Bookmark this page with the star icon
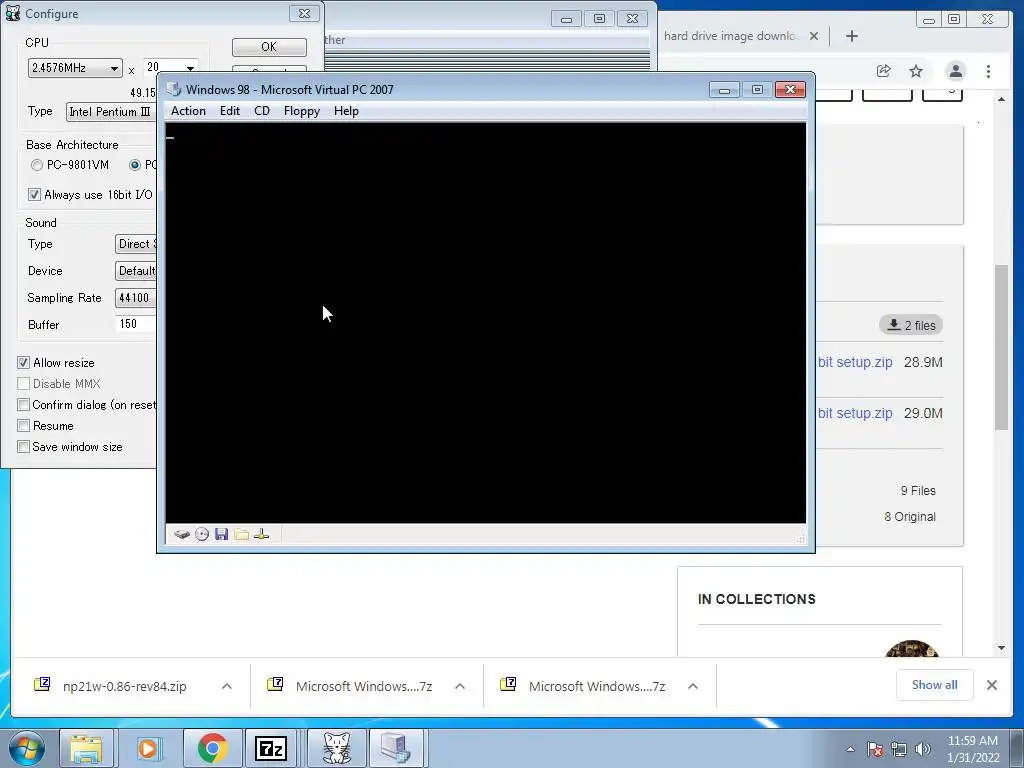1024x768 pixels. (x=916, y=71)
